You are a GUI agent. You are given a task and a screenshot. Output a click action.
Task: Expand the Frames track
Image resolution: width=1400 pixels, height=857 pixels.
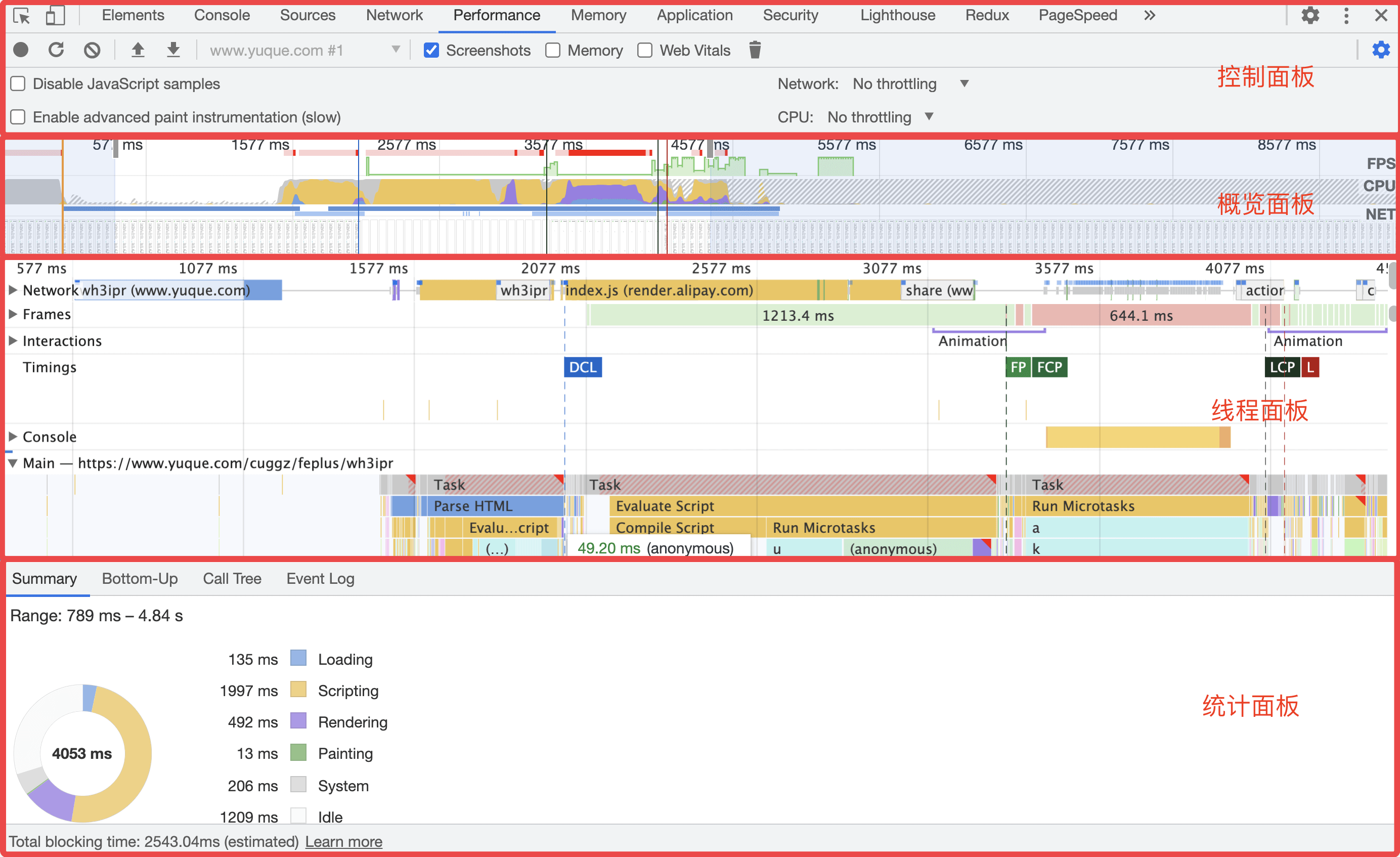(x=13, y=314)
